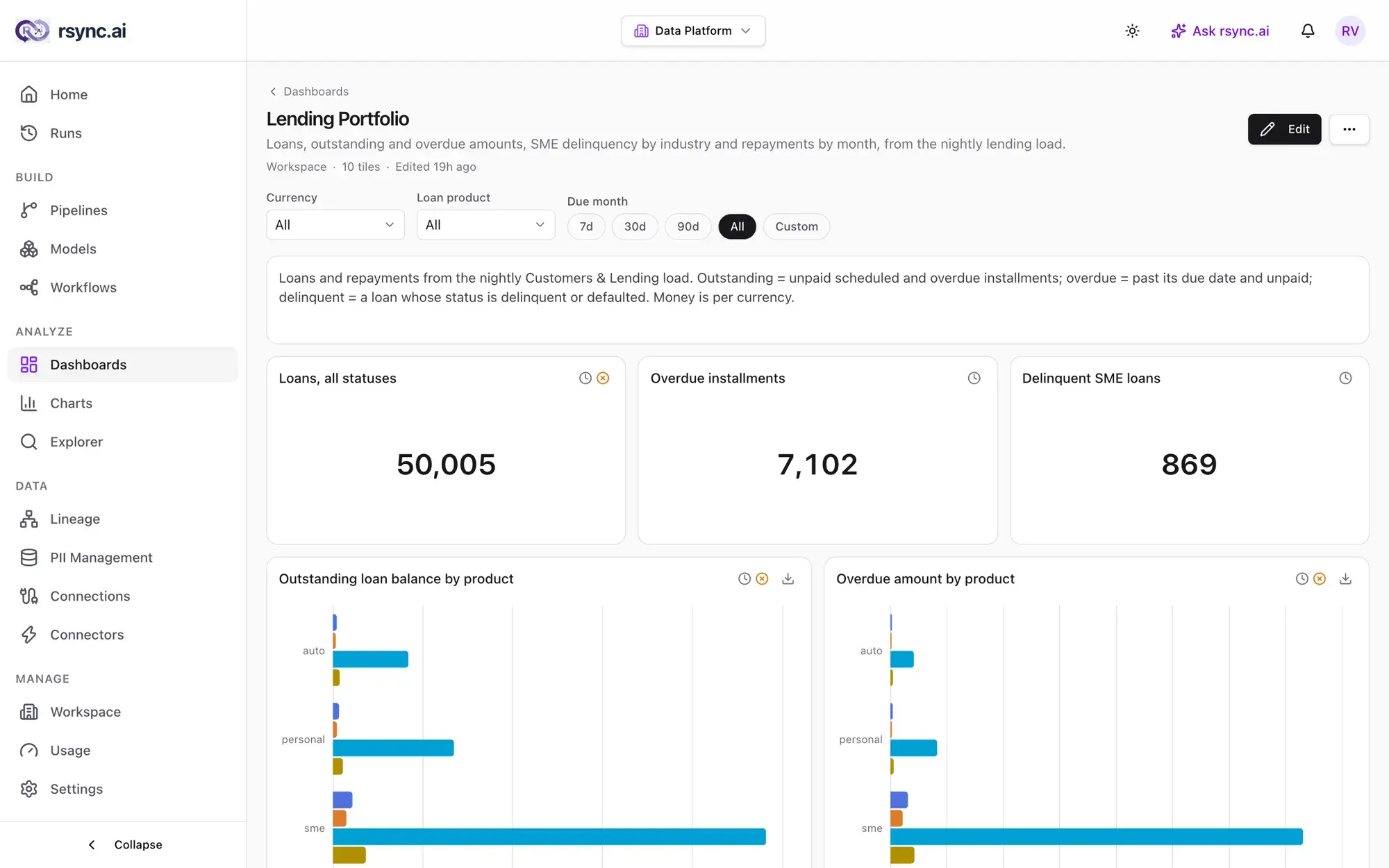
Task: Download Overdue amount by product chart
Action: tap(1345, 578)
